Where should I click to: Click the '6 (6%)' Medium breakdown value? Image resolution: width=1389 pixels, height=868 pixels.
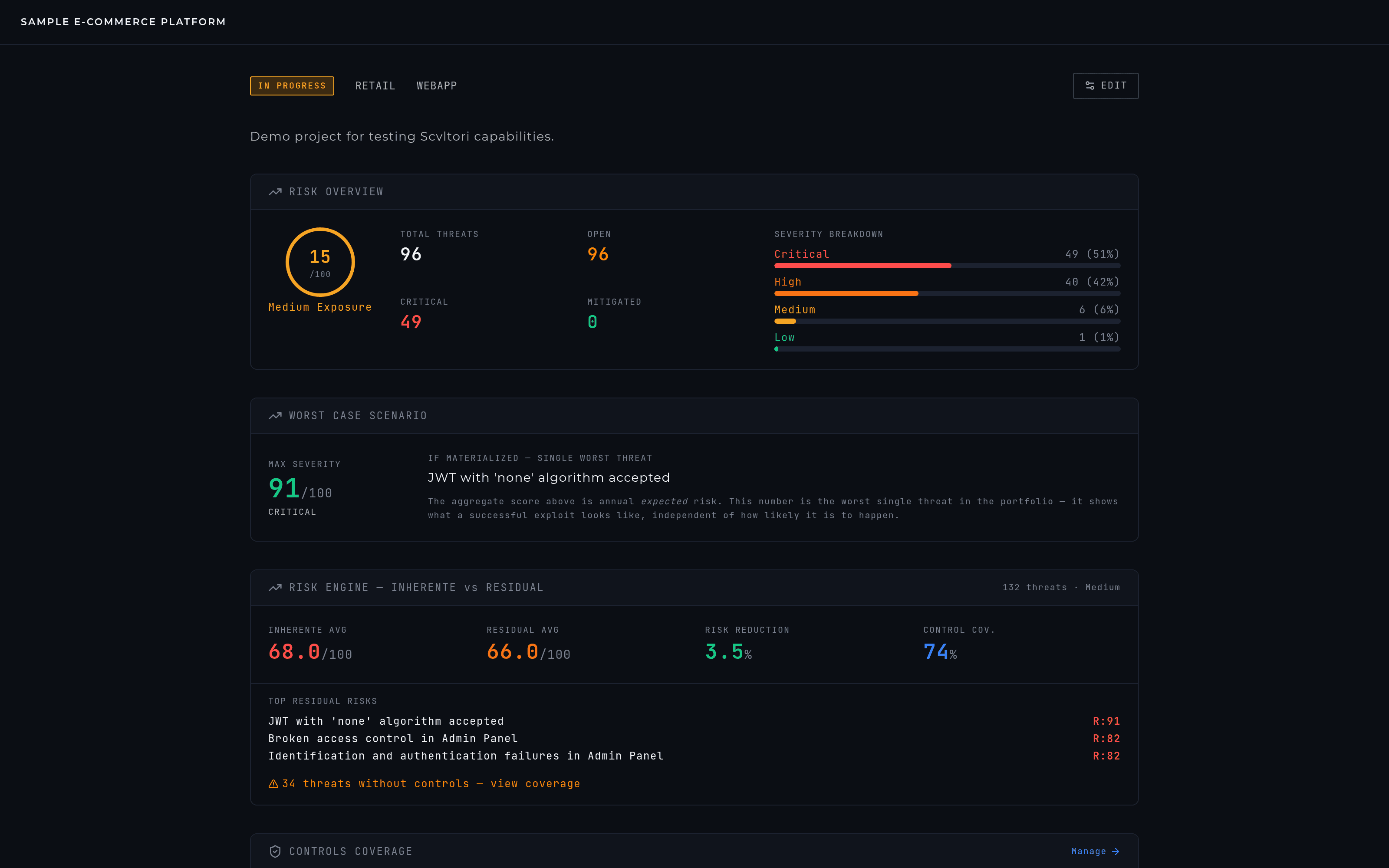tap(1099, 309)
